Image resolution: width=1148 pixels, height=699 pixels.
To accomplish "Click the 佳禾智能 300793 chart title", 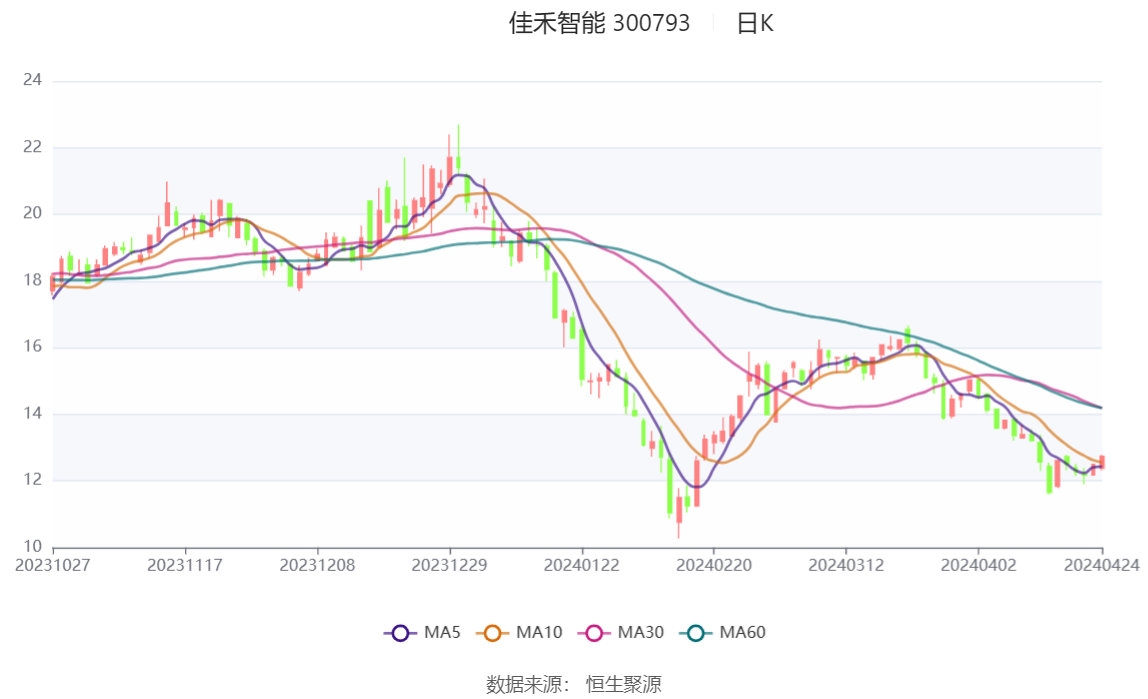I will pos(599,23).
